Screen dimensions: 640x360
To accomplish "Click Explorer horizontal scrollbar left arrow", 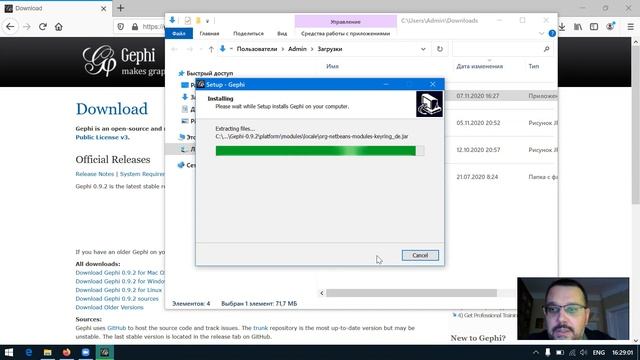I will pyautogui.click(x=322, y=293).
